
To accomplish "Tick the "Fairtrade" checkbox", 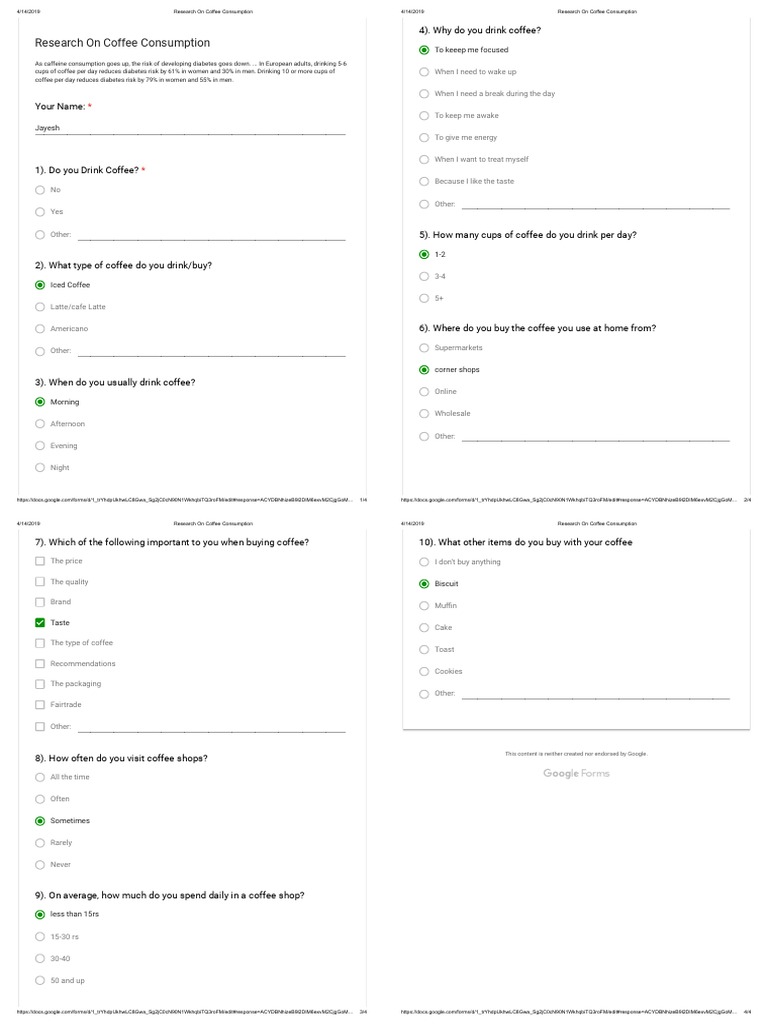I will (40, 705).
